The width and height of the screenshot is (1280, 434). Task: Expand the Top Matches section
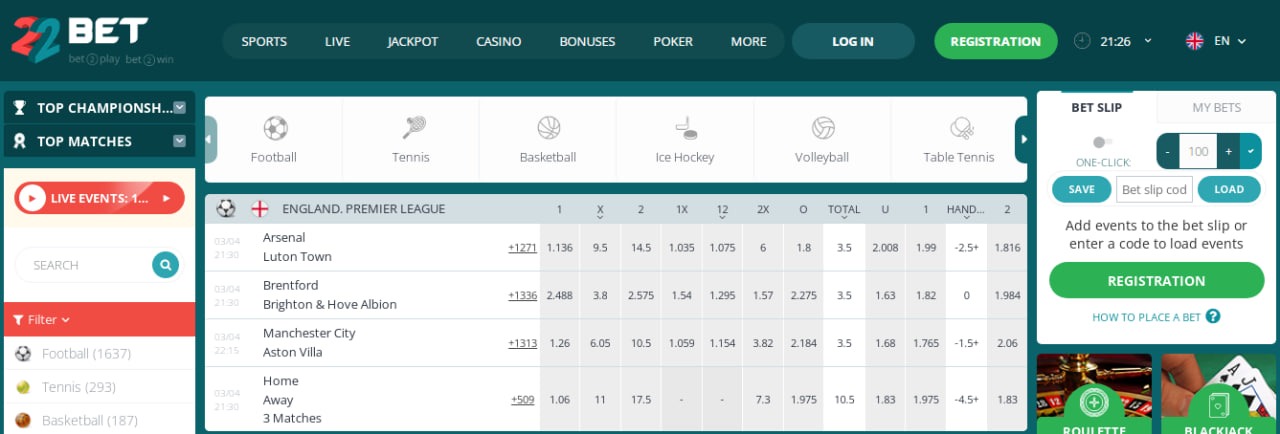pos(179,141)
